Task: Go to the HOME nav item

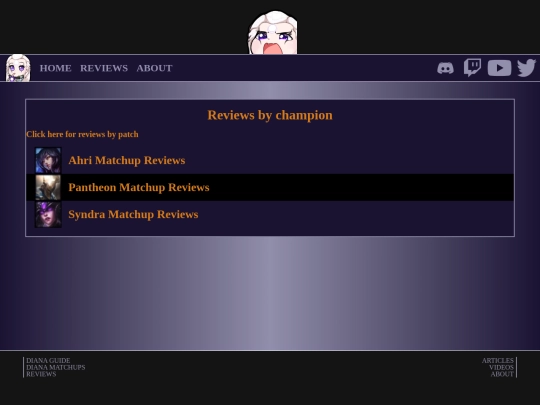Action: 55,68
